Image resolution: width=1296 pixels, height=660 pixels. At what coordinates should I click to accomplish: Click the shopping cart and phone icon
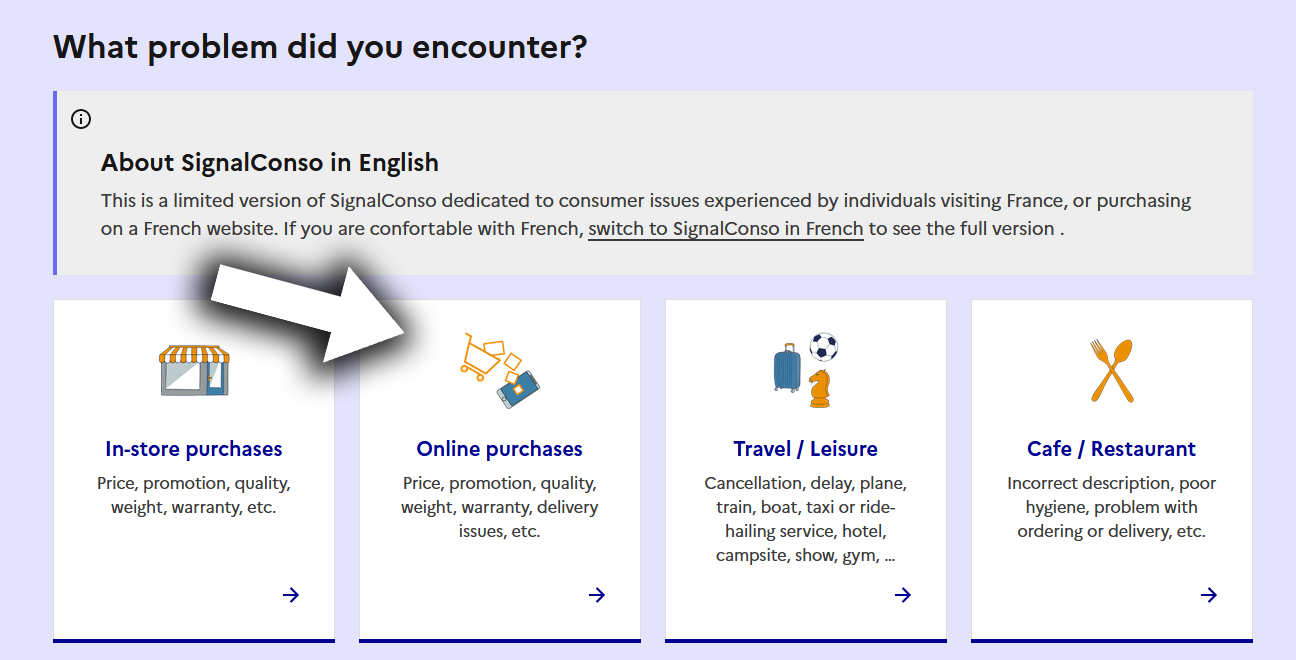coord(500,370)
